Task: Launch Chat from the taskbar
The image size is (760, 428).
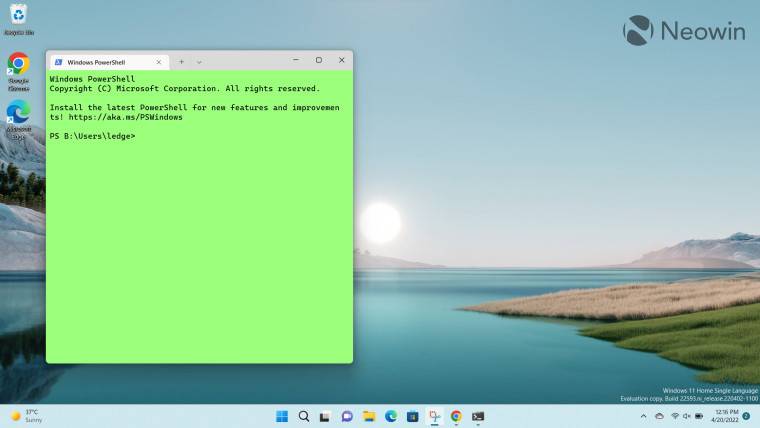Action: (x=347, y=416)
